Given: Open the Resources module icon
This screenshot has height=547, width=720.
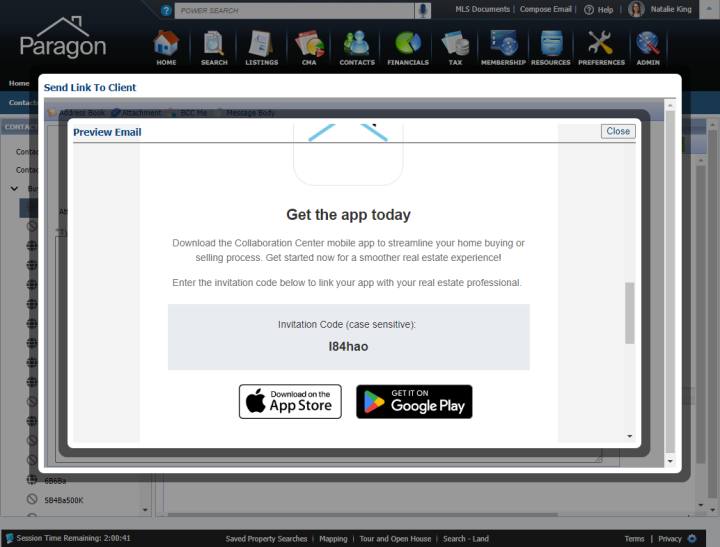Looking at the screenshot, I should [x=551, y=48].
